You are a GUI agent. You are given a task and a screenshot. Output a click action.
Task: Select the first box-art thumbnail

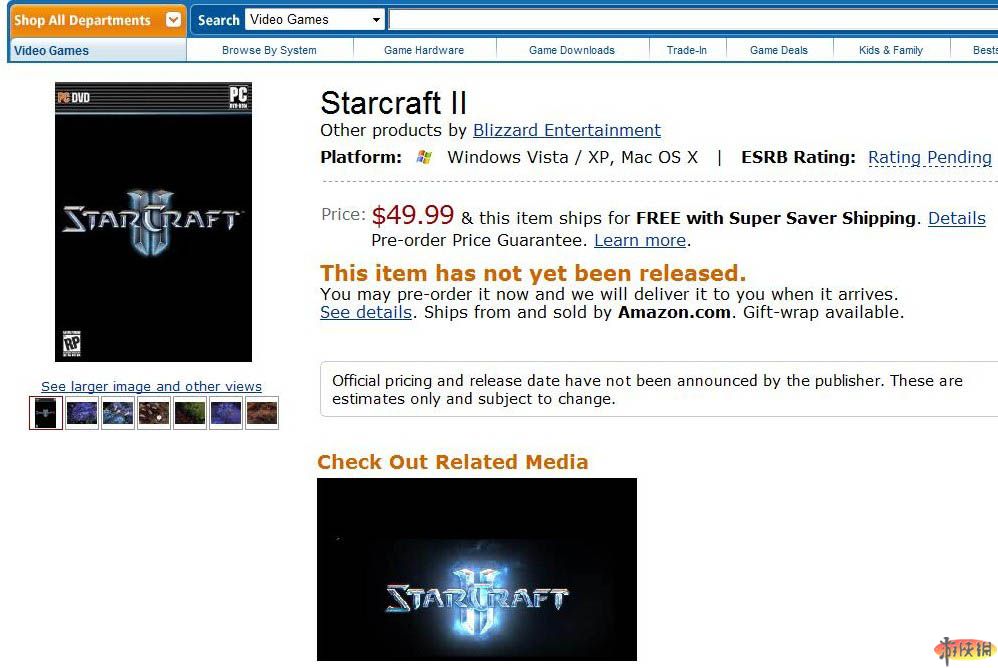pyautogui.click(x=46, y=413)
